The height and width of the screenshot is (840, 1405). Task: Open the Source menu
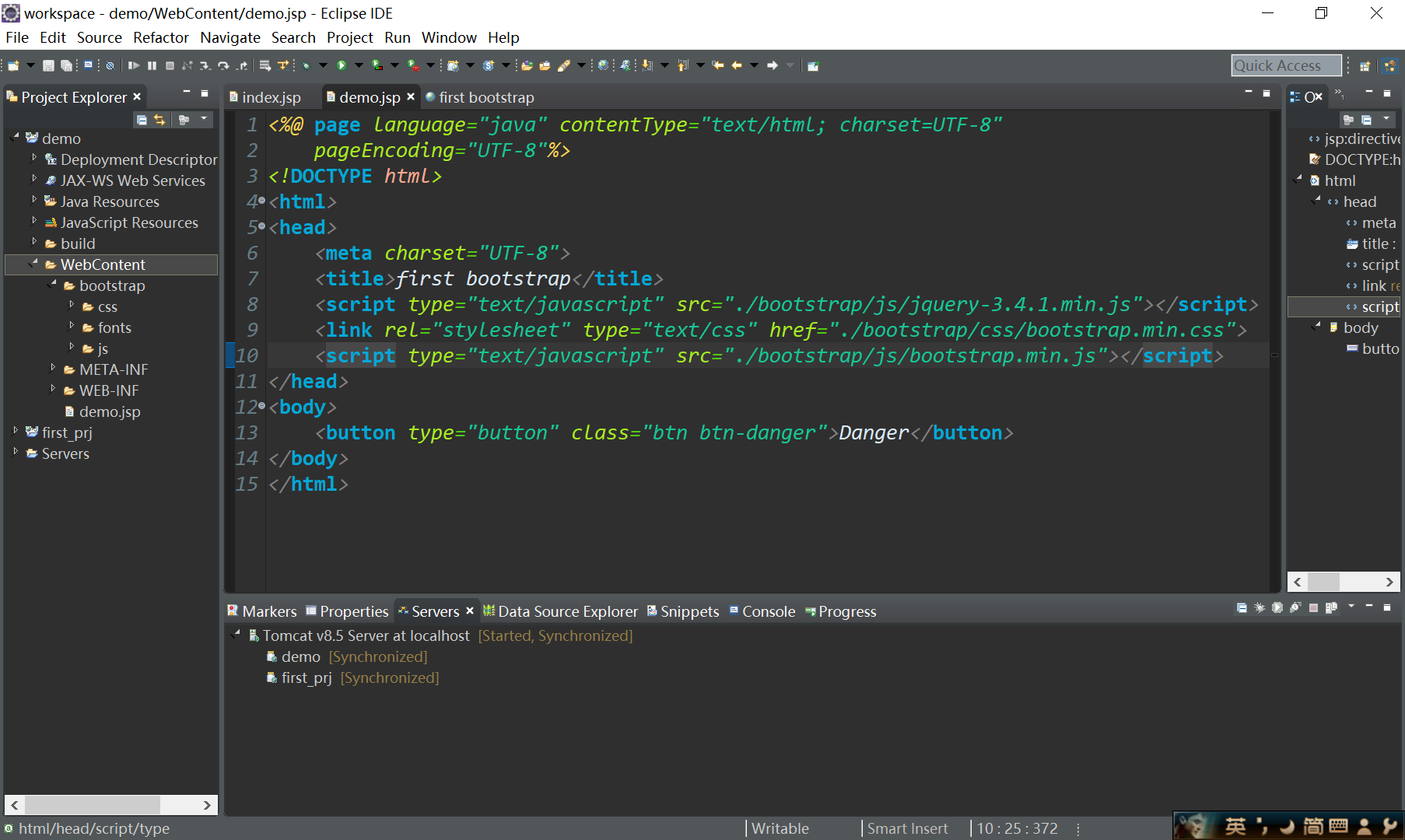(x=99, y=37)
